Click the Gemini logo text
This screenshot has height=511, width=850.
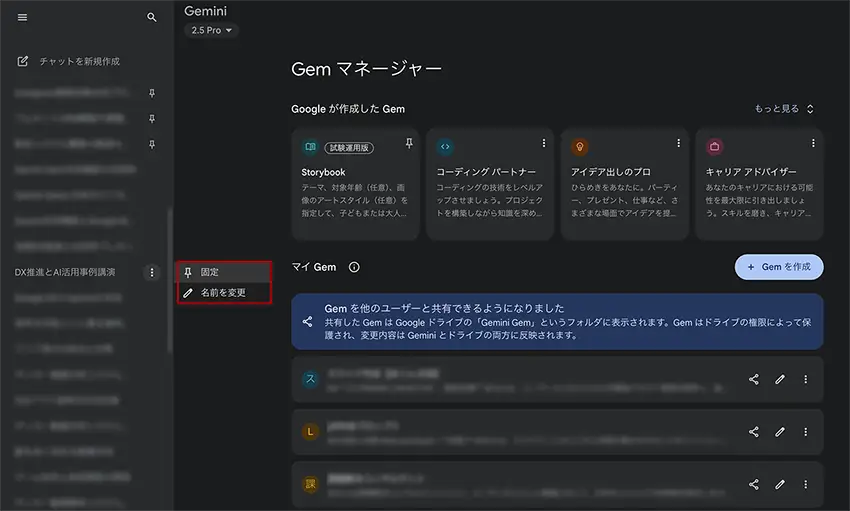[205, 11]
